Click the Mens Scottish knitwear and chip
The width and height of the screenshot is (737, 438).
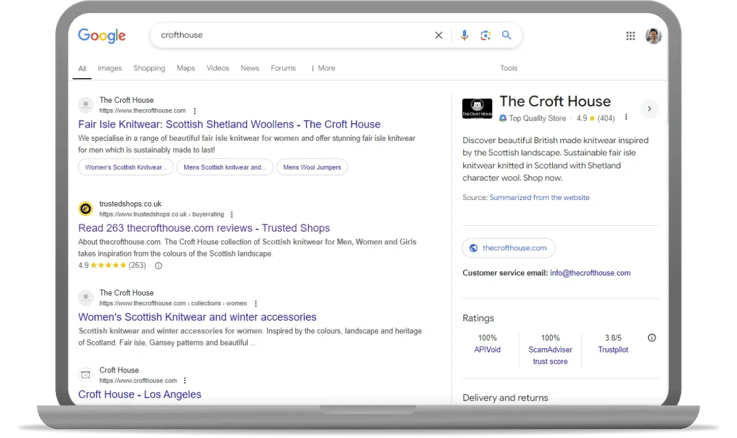click(x=225, y=167)
